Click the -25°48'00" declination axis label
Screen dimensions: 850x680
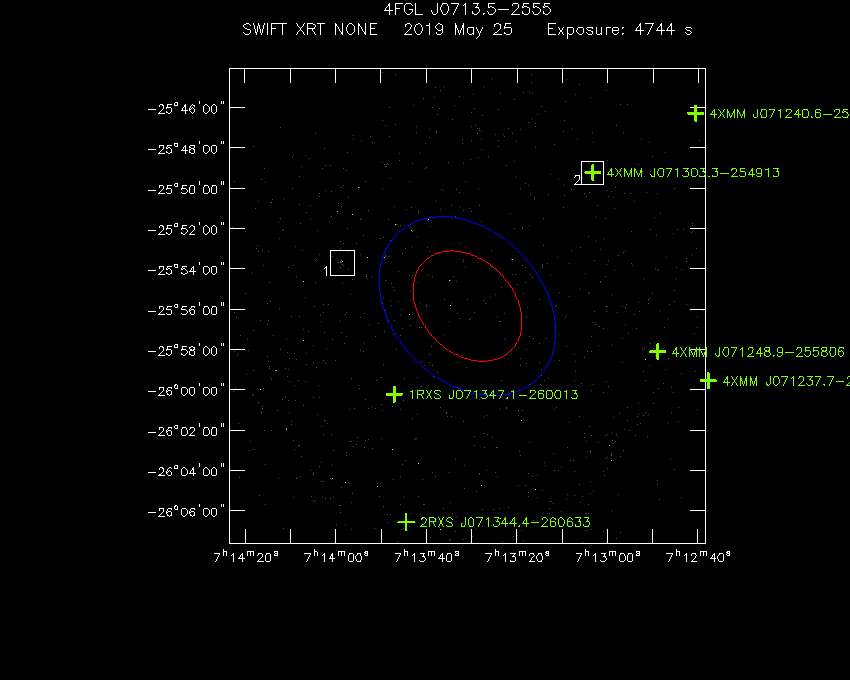[186, 149]
